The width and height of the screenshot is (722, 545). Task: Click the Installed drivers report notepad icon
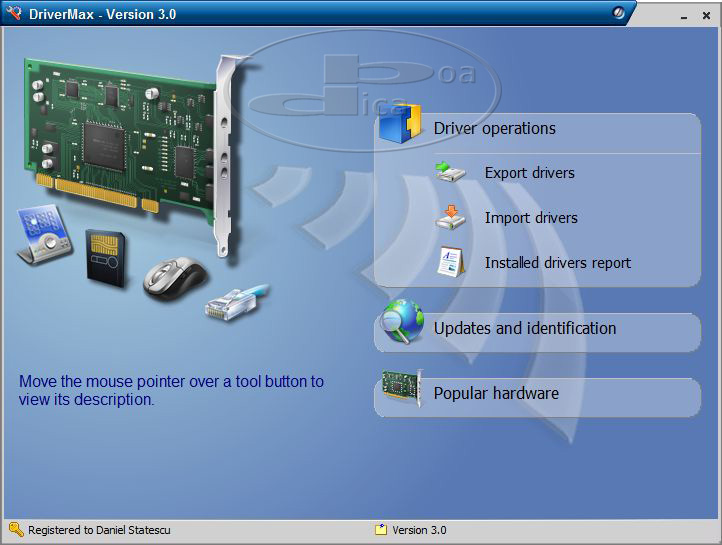coord(451,262)
